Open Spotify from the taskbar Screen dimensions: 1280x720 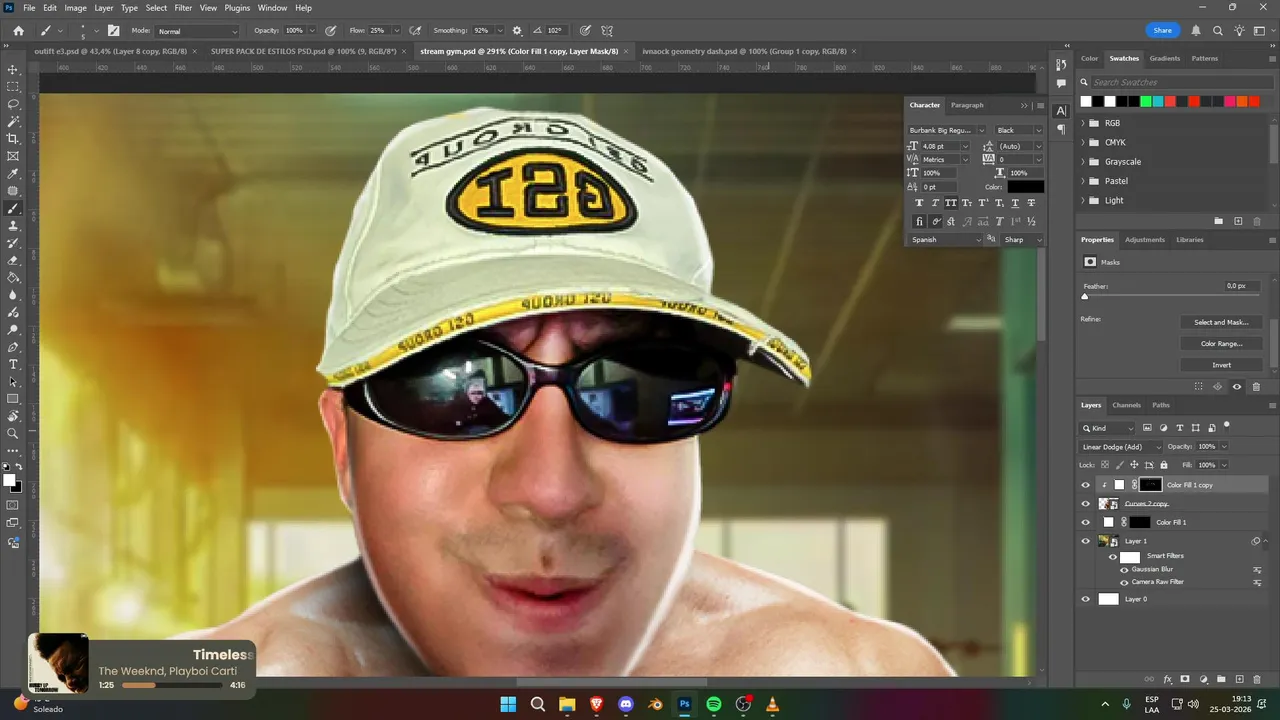[714, 704]
